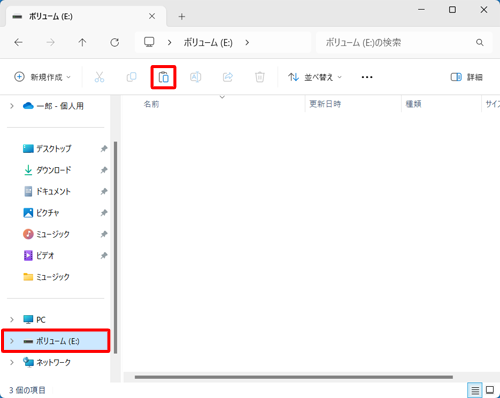500x398 pixels.
Task: Expand the PC tree node
Action: [x=12, y=320]
